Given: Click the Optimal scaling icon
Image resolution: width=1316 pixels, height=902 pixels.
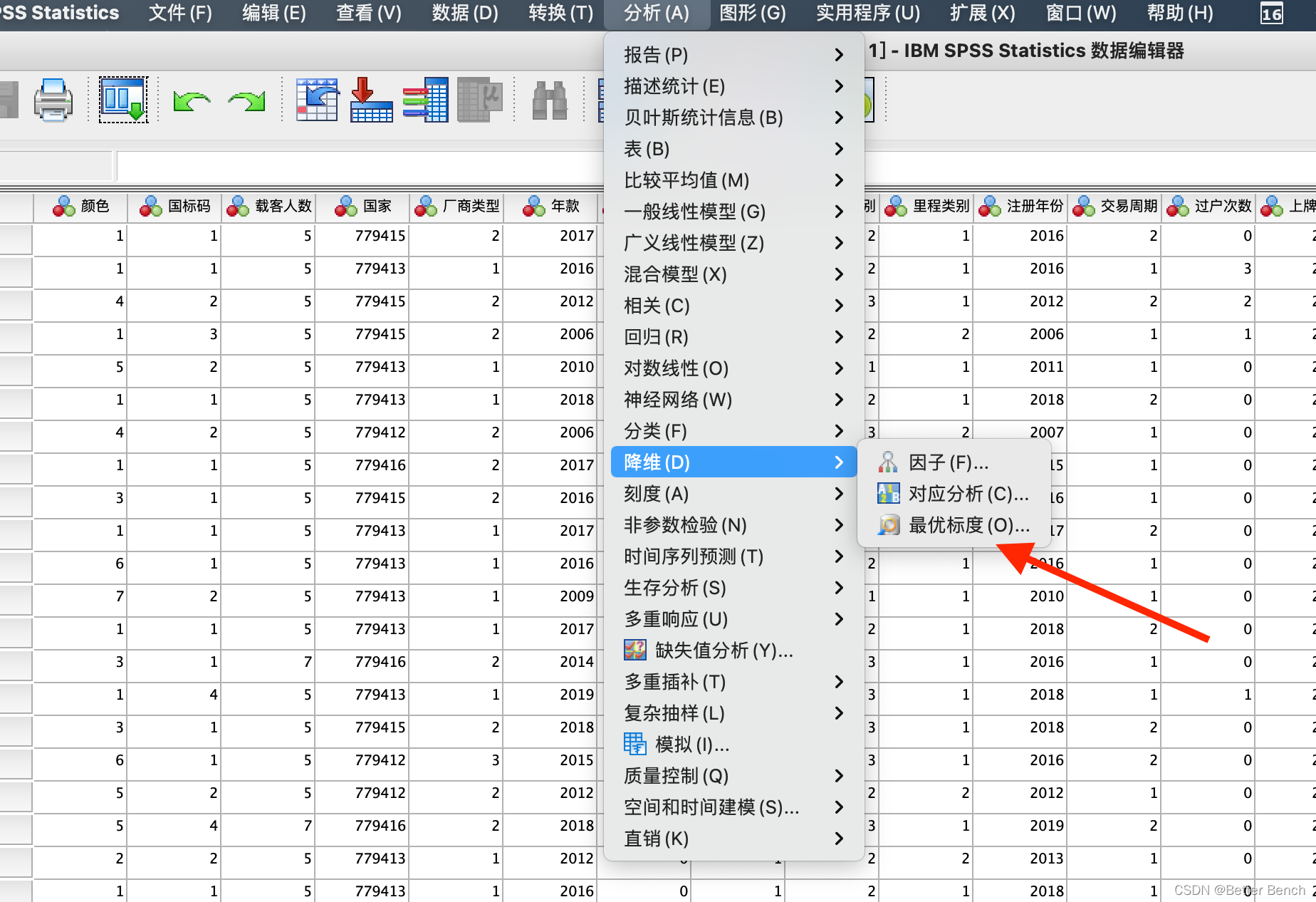Looking at the screenshot, I should tap(888, 525).
